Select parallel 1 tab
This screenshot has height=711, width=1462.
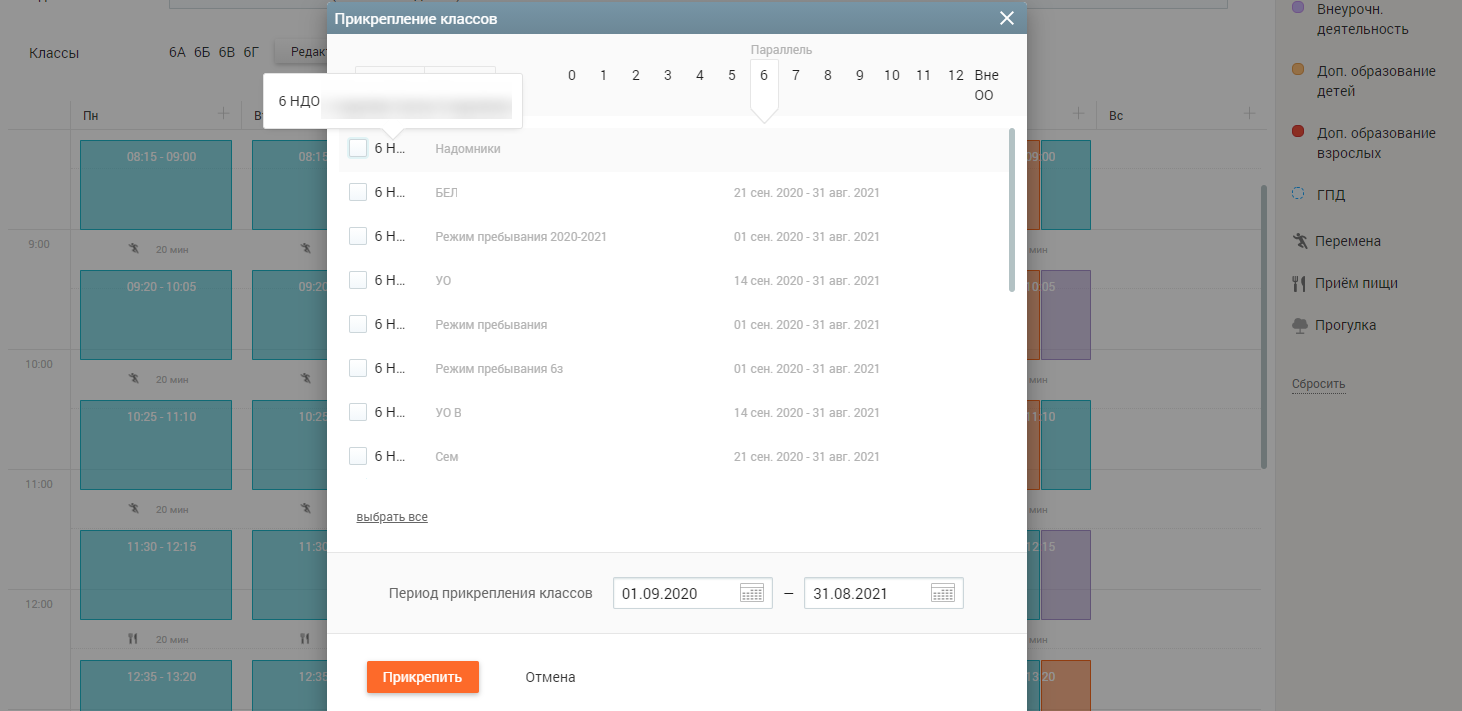tap(604, 75)
